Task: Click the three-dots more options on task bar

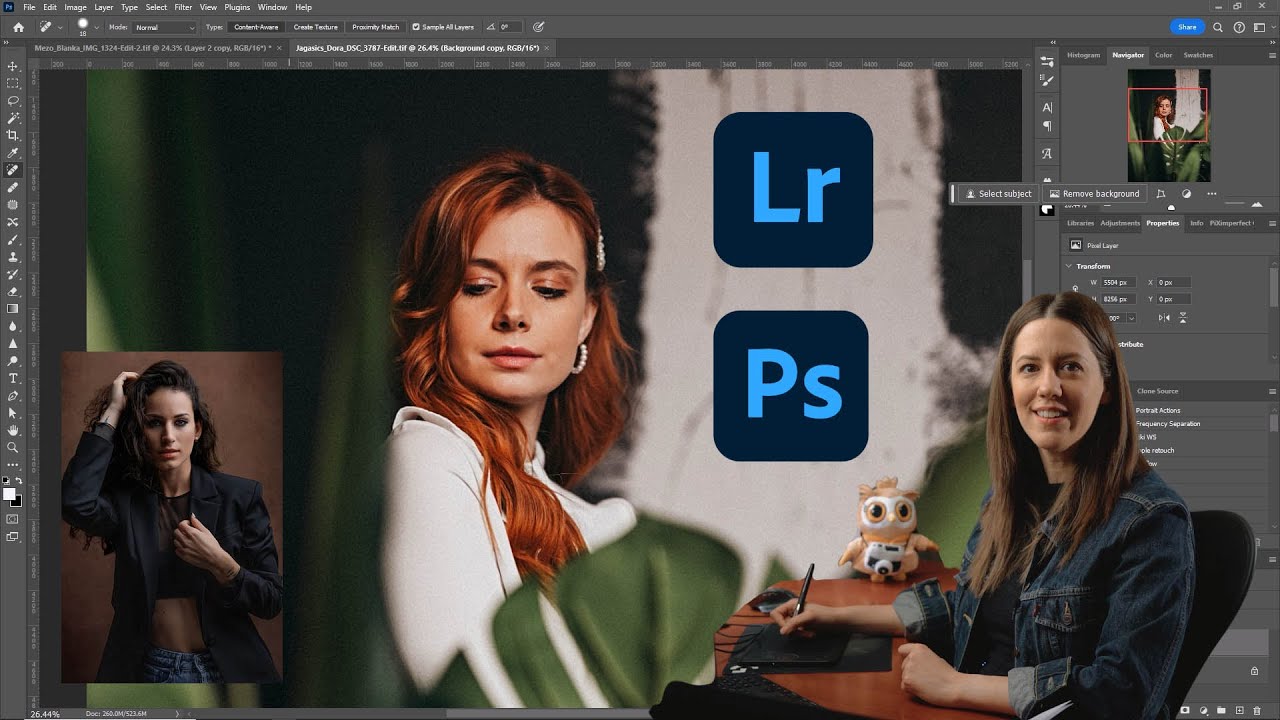Action: pos(1212,194)
